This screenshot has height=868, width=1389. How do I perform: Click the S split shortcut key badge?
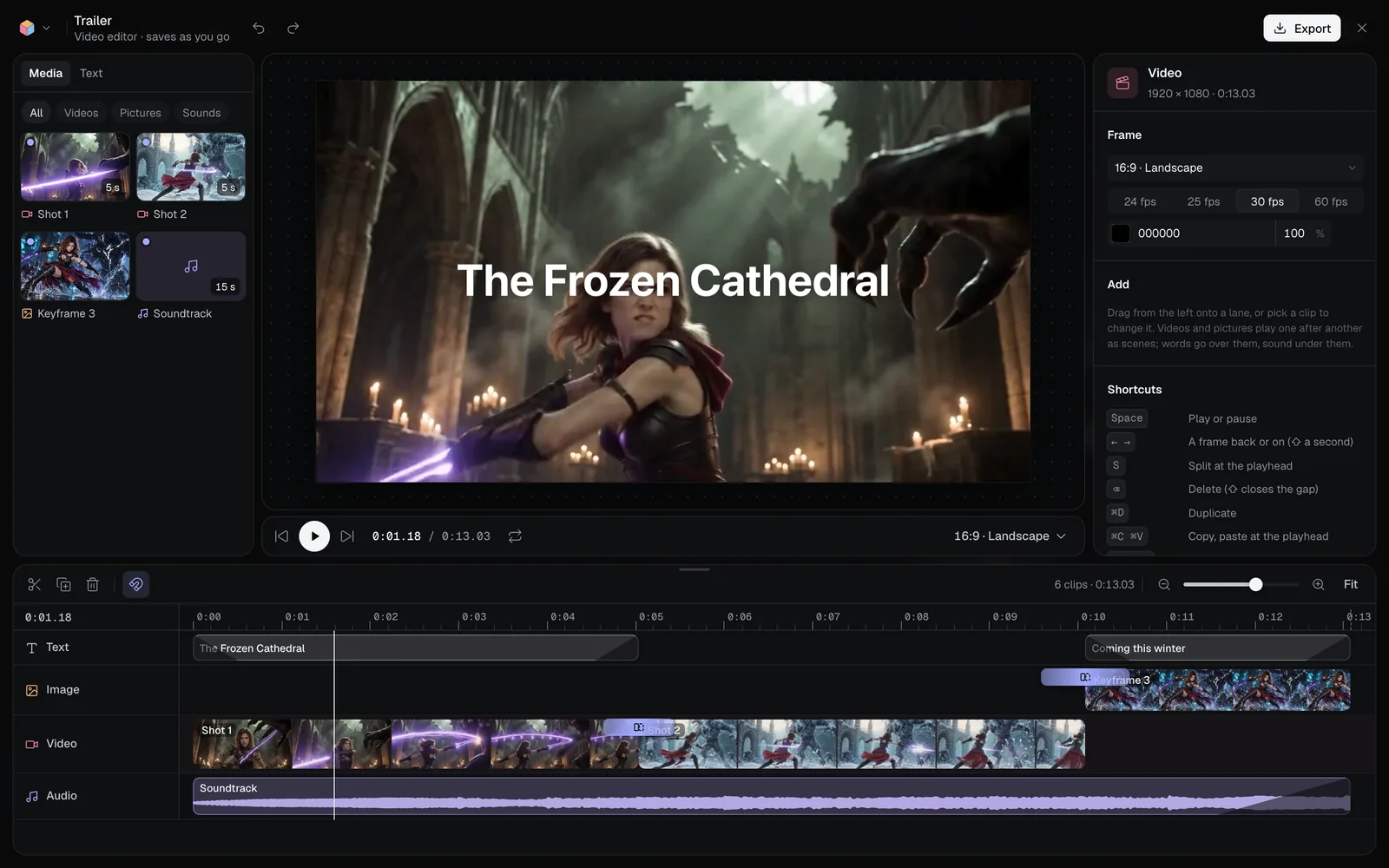tap(1116, 465)
